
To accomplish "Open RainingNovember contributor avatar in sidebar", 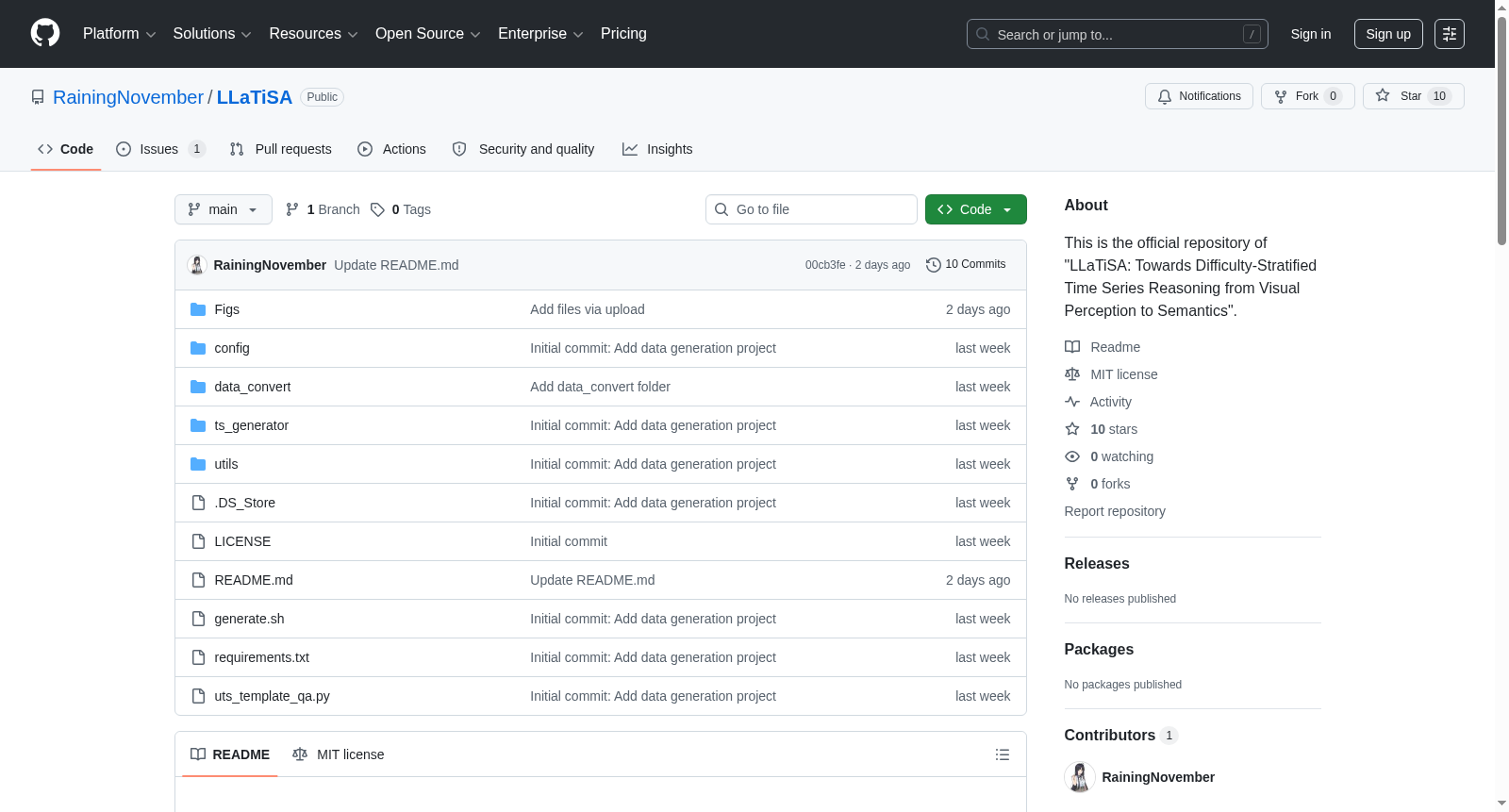I will tap(1080, 777).
